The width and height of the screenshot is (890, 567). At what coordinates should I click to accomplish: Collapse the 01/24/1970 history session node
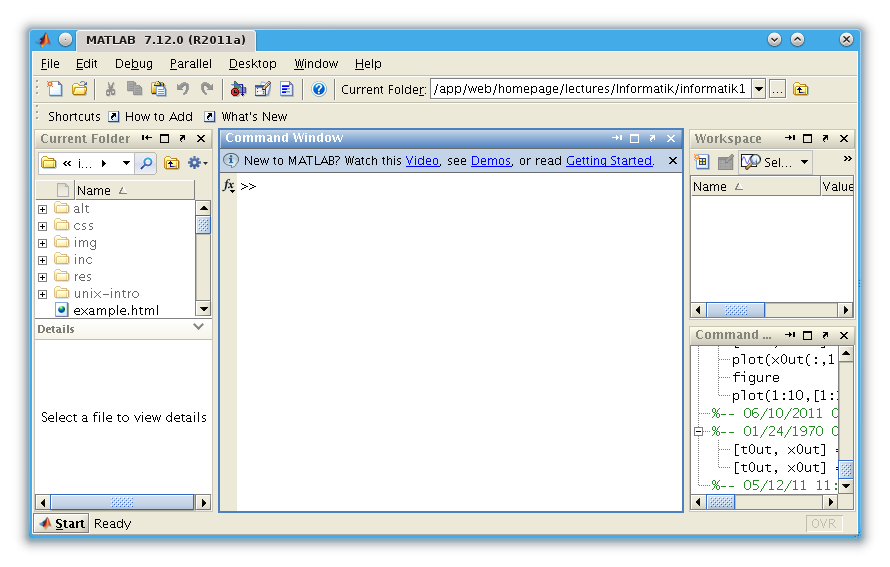(699, 432)
